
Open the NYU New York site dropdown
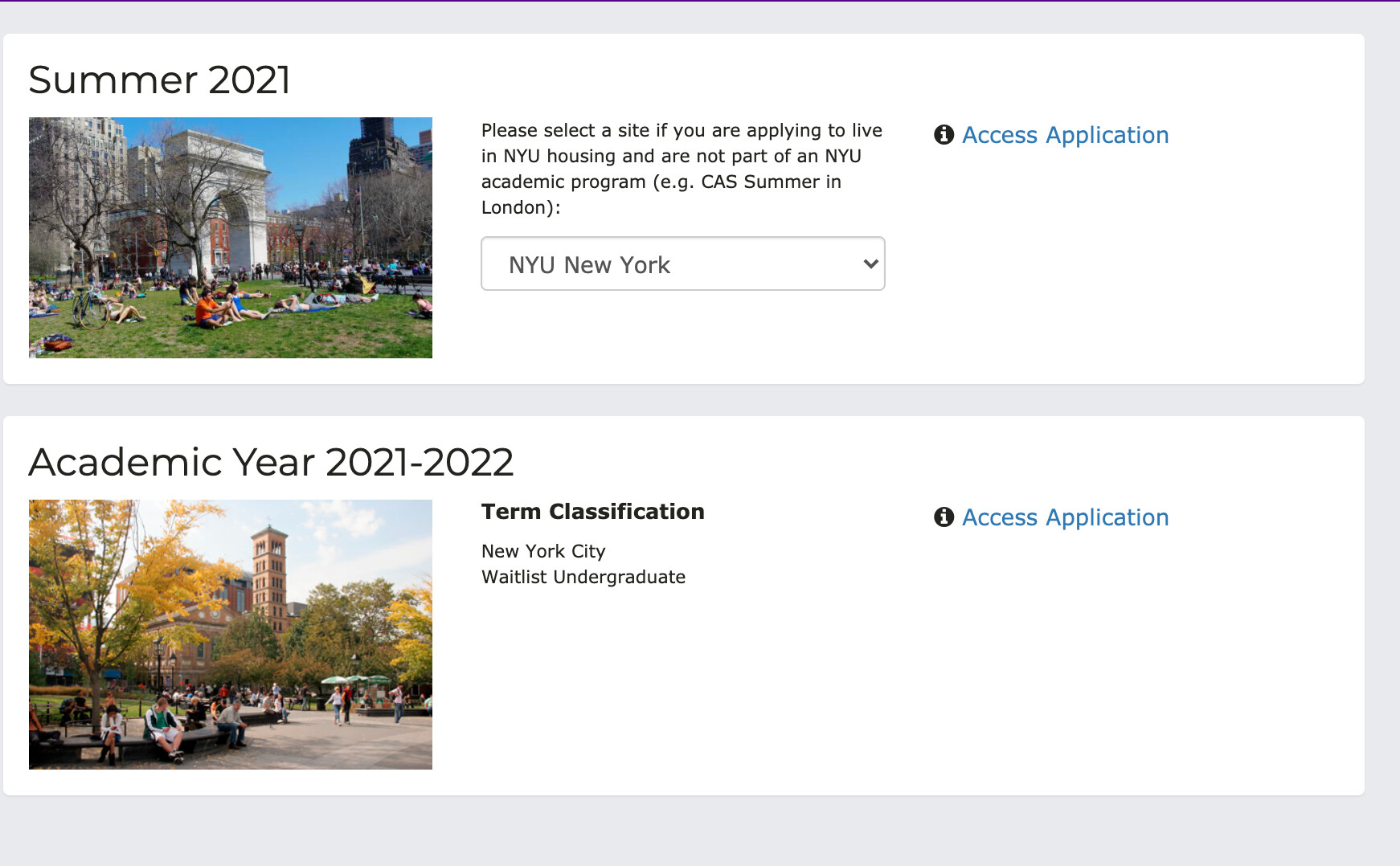pyautogui.click(x=683, y=263)
